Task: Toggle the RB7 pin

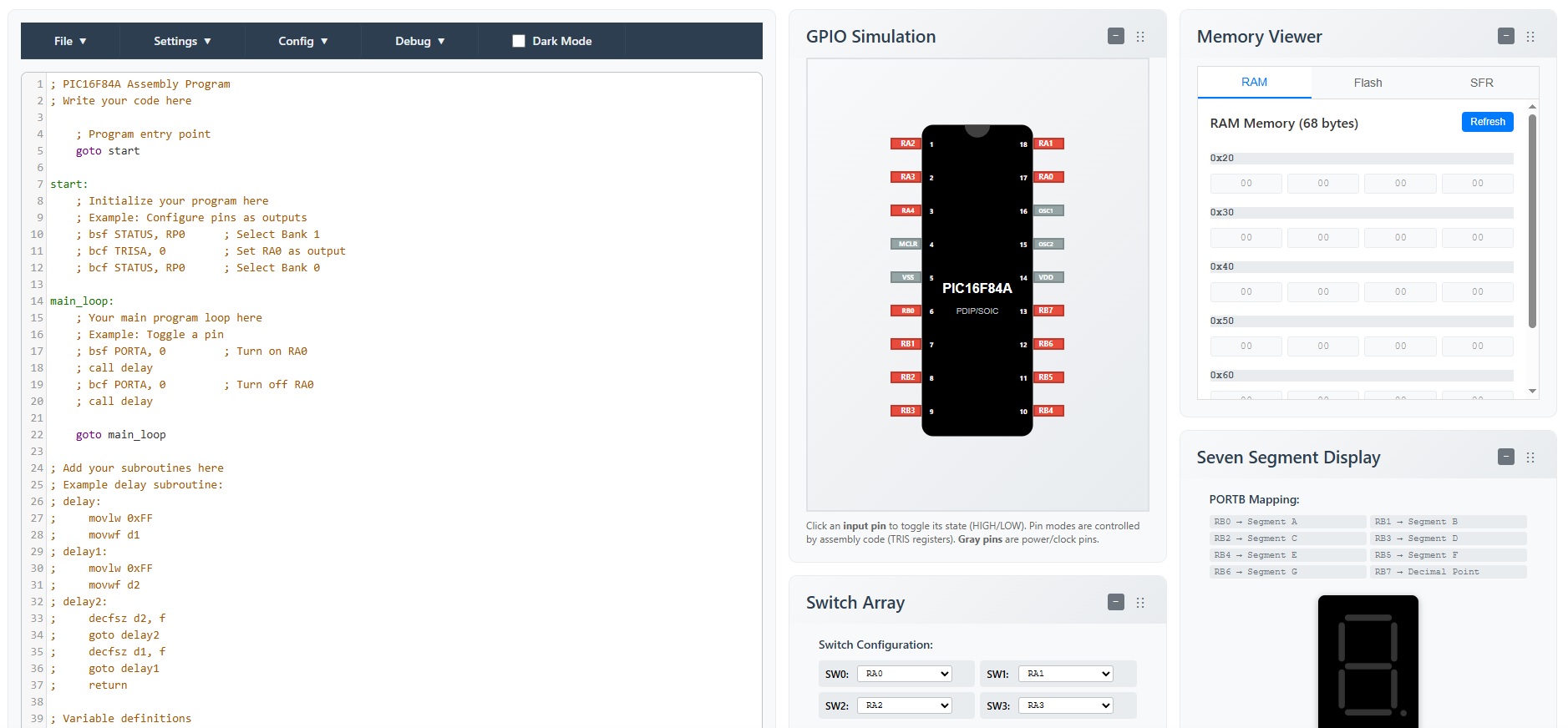Action: click(1047, 311)
